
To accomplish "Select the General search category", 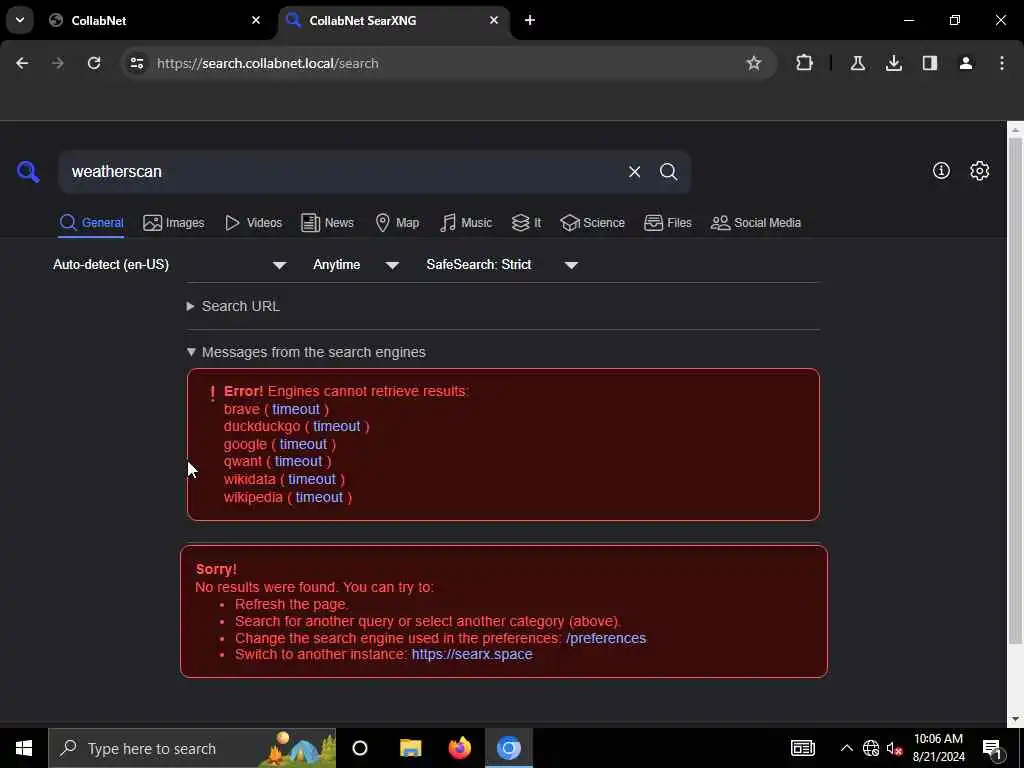I will (x=91, y=223).
